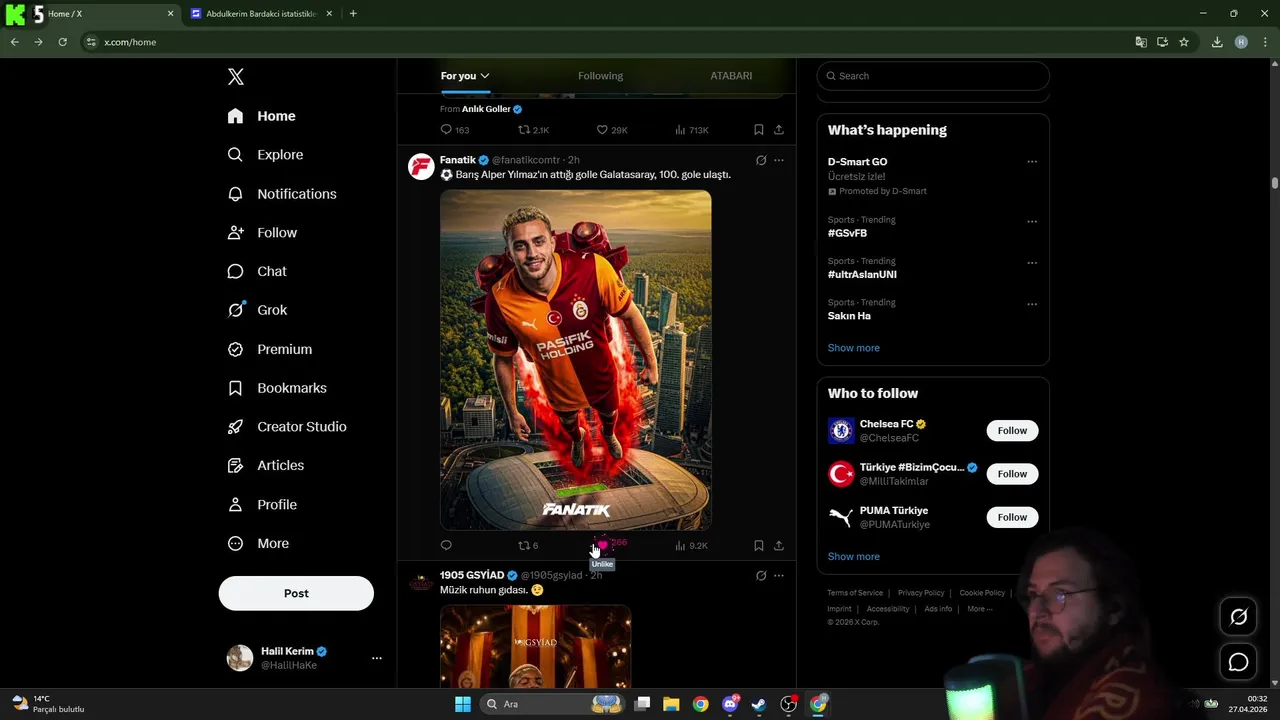This screenshot has width=1280, height=720.
Task: View Fanatik post analytics 9.2K
Action: (692, 546)
